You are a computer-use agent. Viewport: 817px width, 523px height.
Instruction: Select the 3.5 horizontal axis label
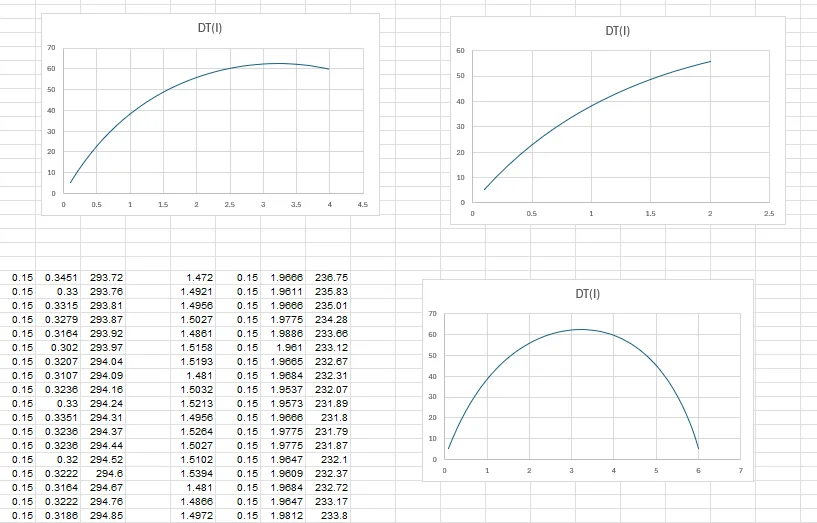pyautogui.click(x=296, y=205)
